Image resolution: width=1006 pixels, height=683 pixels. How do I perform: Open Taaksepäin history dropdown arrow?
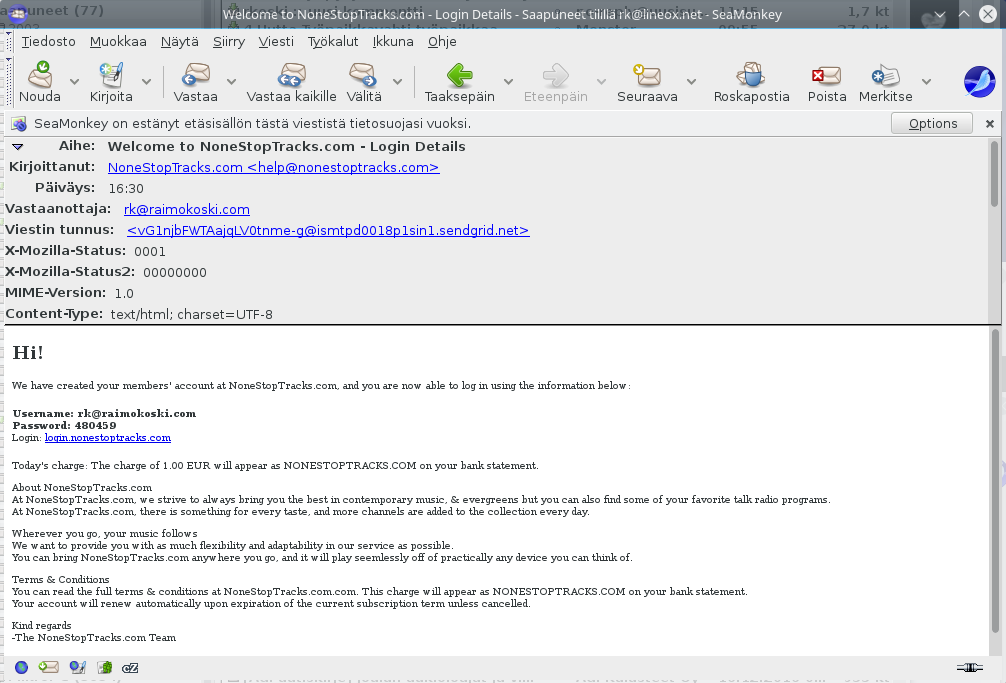(x=508, y=81)
